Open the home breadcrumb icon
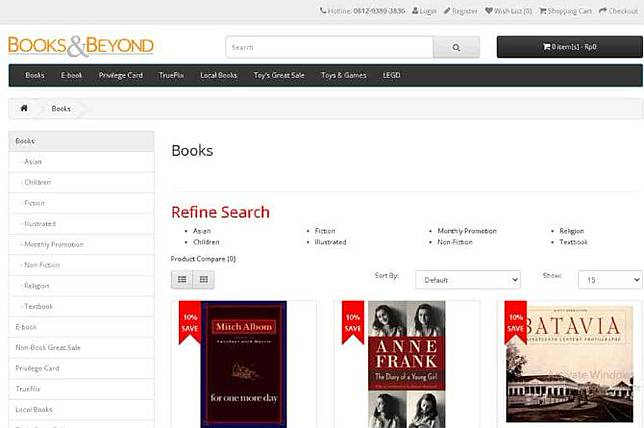Viewport: 644px width, 428px height. 24,108
